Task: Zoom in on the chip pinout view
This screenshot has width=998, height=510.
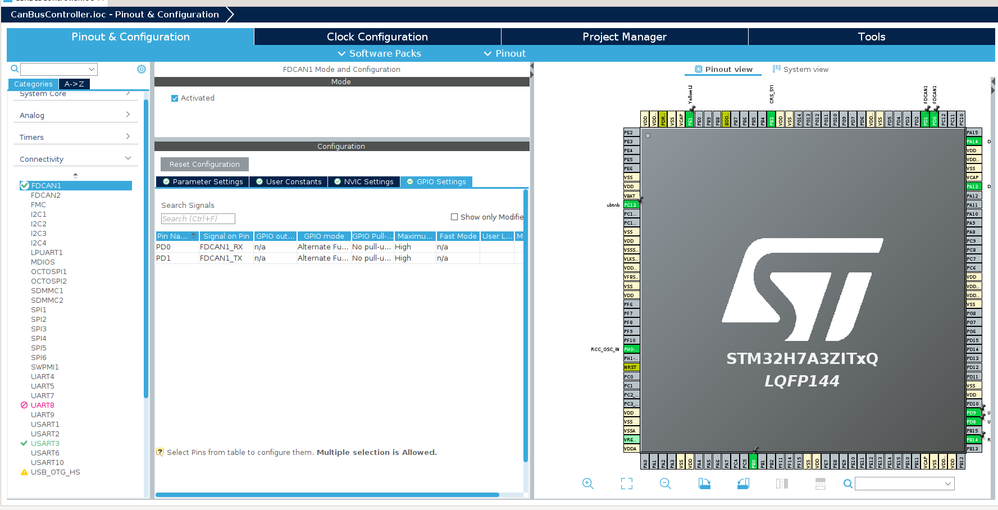Action: tap(587, 483)
